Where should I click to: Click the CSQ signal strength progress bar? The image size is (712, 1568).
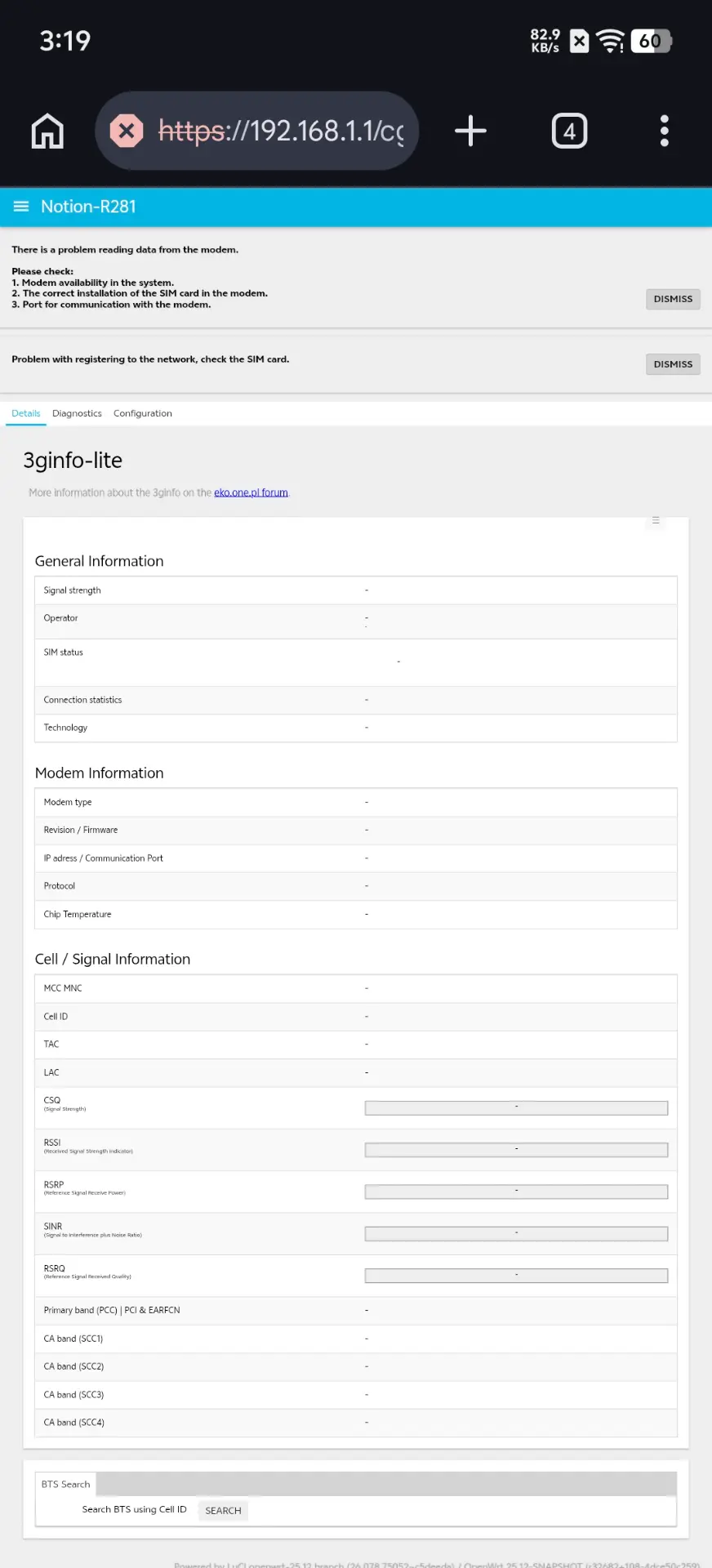coord(516,1108)
